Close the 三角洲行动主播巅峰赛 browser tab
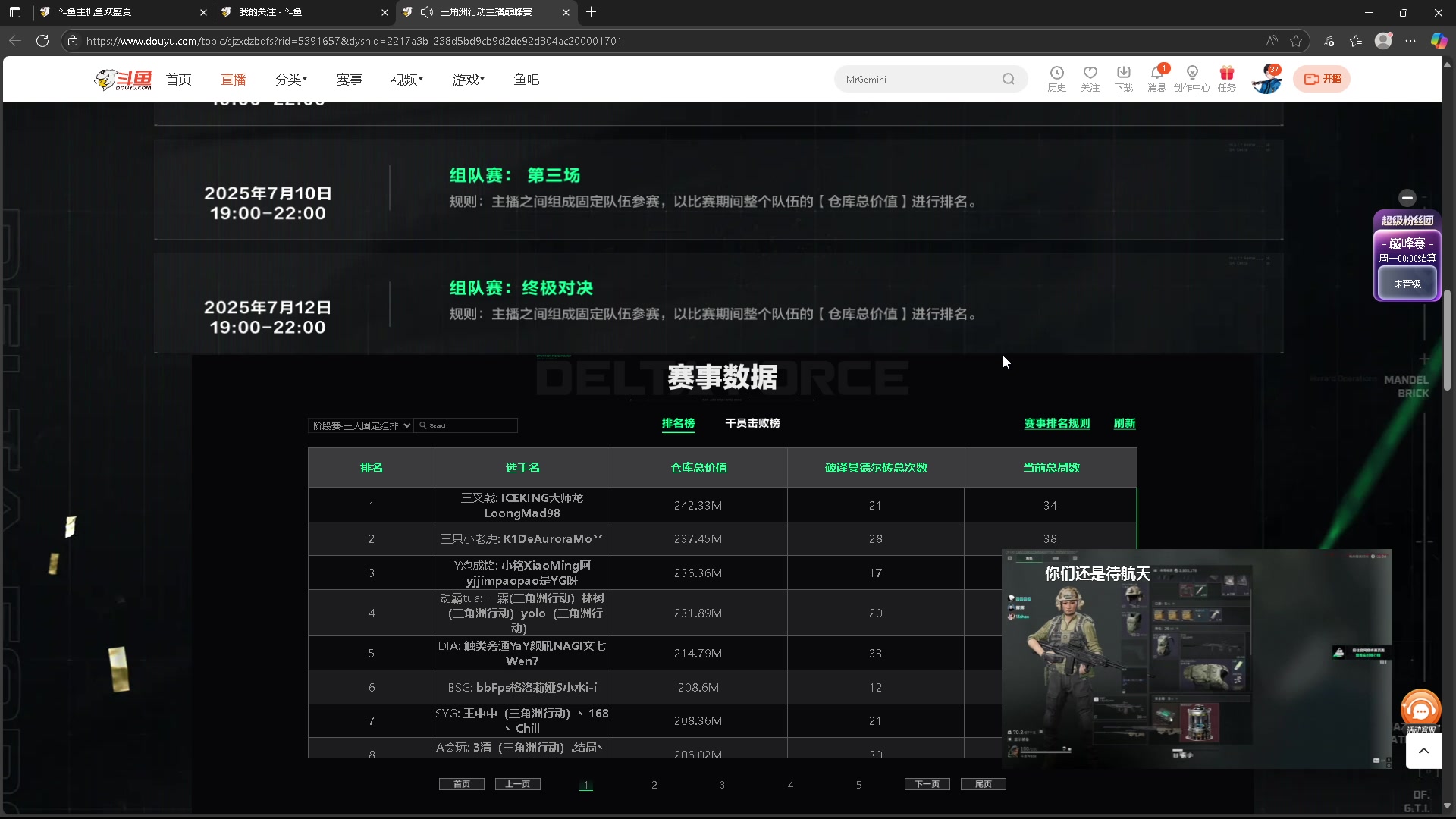The height and width of the screenshot is (819, 1456). [x=566, y=12]
